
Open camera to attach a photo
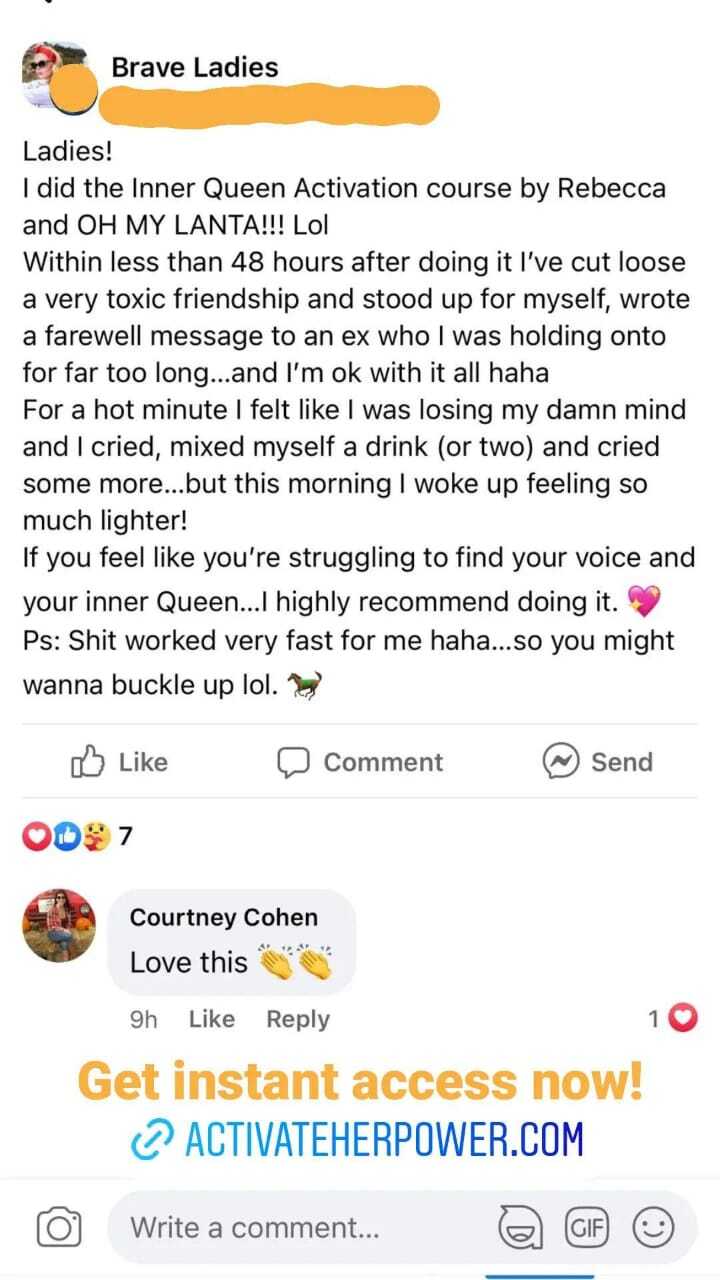coord(58,1227)
